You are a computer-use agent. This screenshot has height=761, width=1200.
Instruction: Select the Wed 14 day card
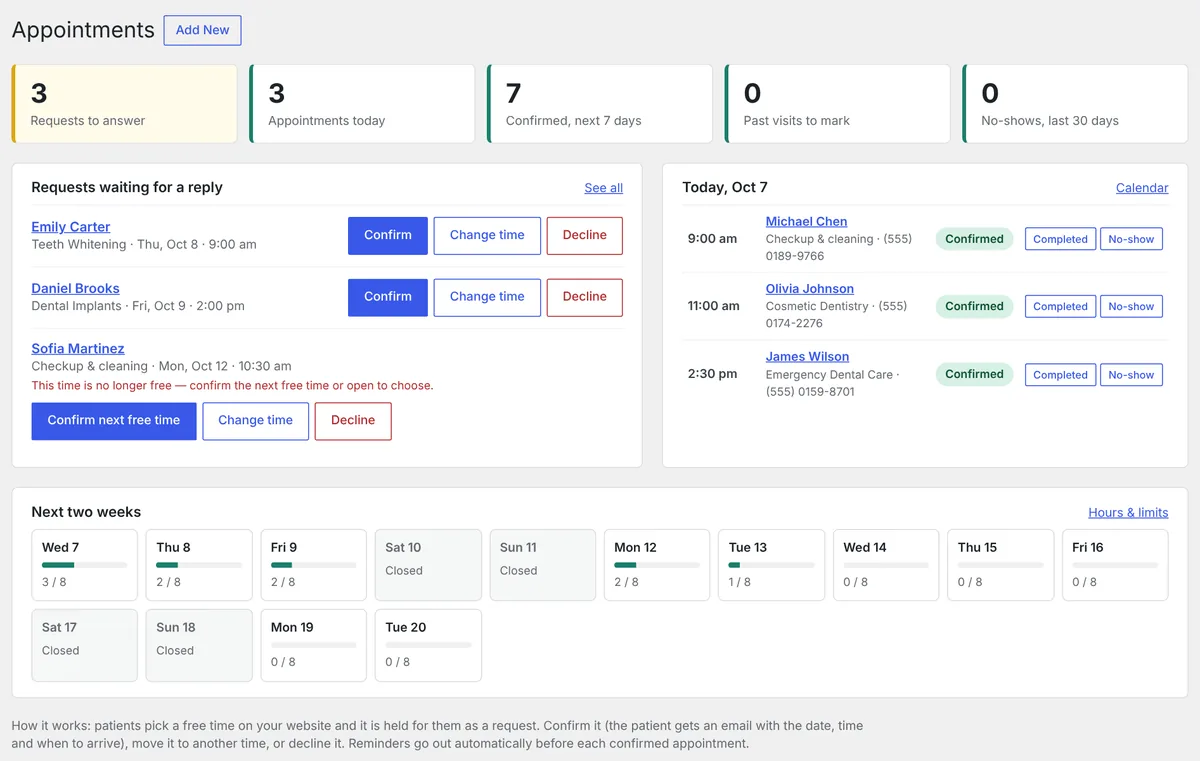pos(886,565)
